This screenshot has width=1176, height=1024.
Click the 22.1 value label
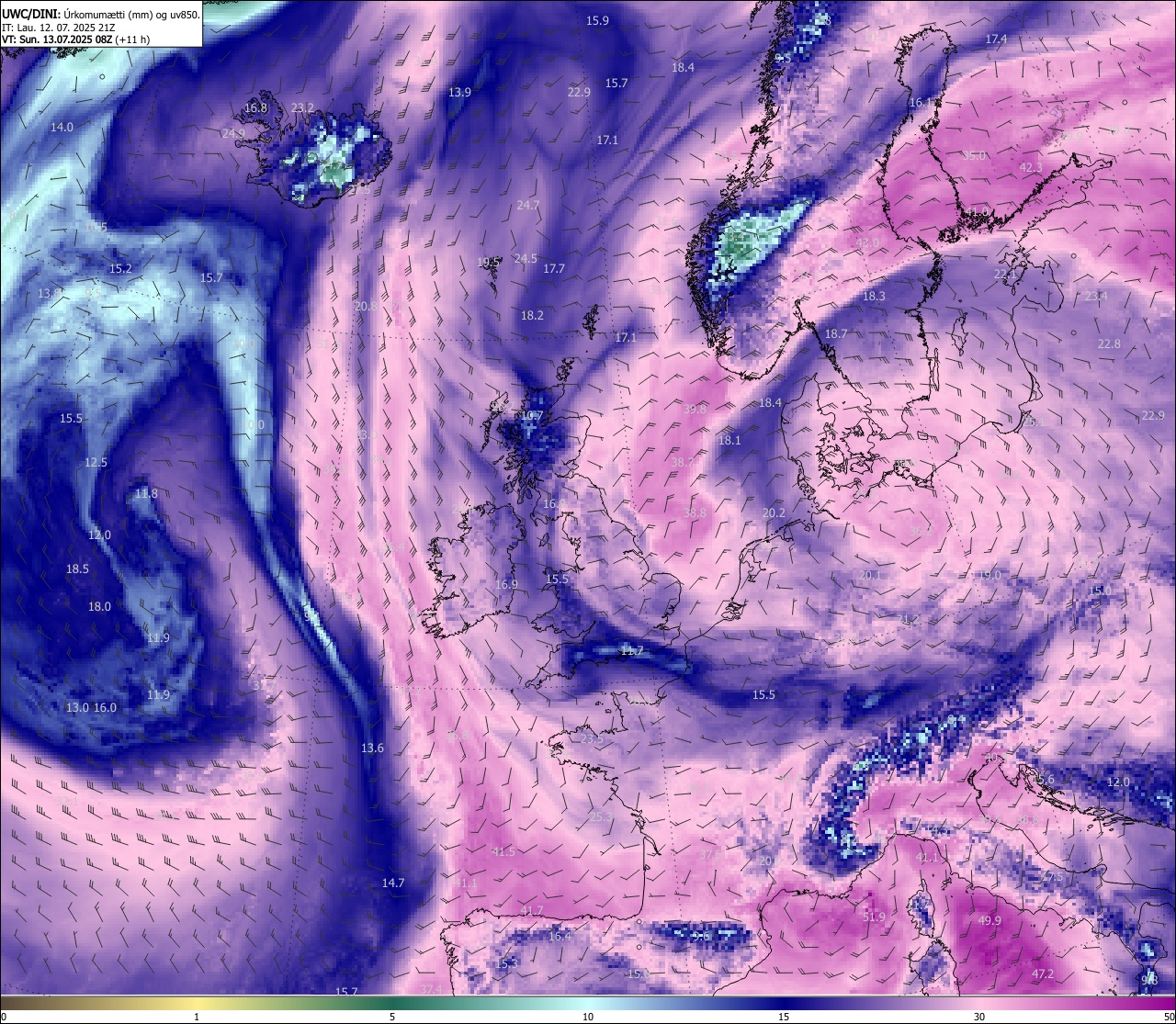[1005, 275]
